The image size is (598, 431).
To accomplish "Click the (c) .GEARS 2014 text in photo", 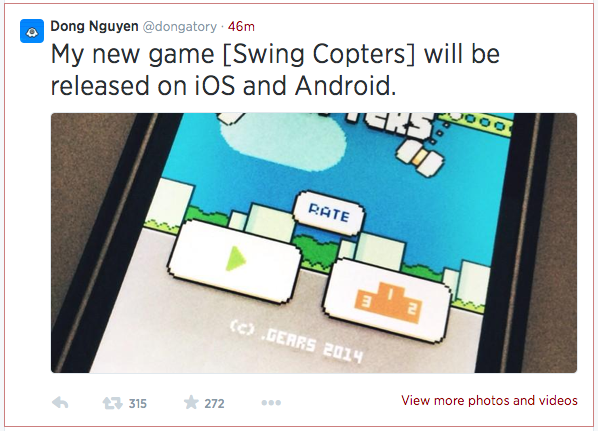I will [x=296, y=341].
